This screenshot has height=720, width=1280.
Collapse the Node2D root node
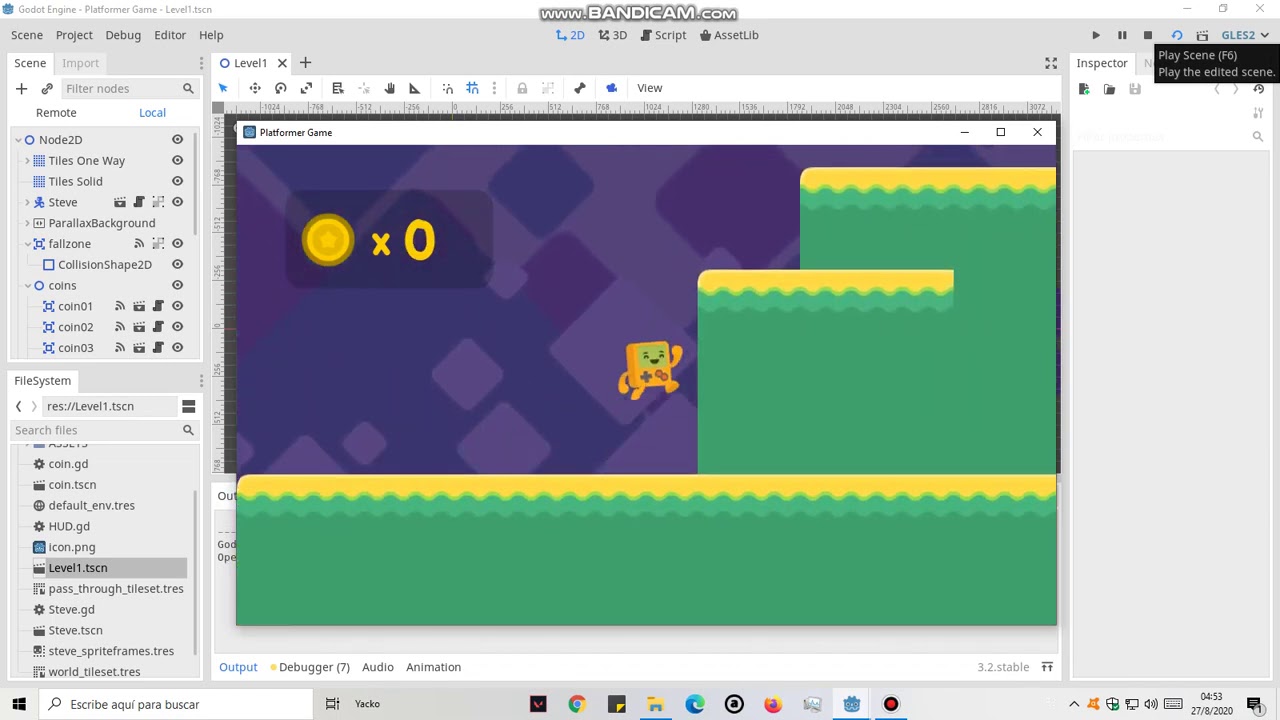click(x=18, y=140)
